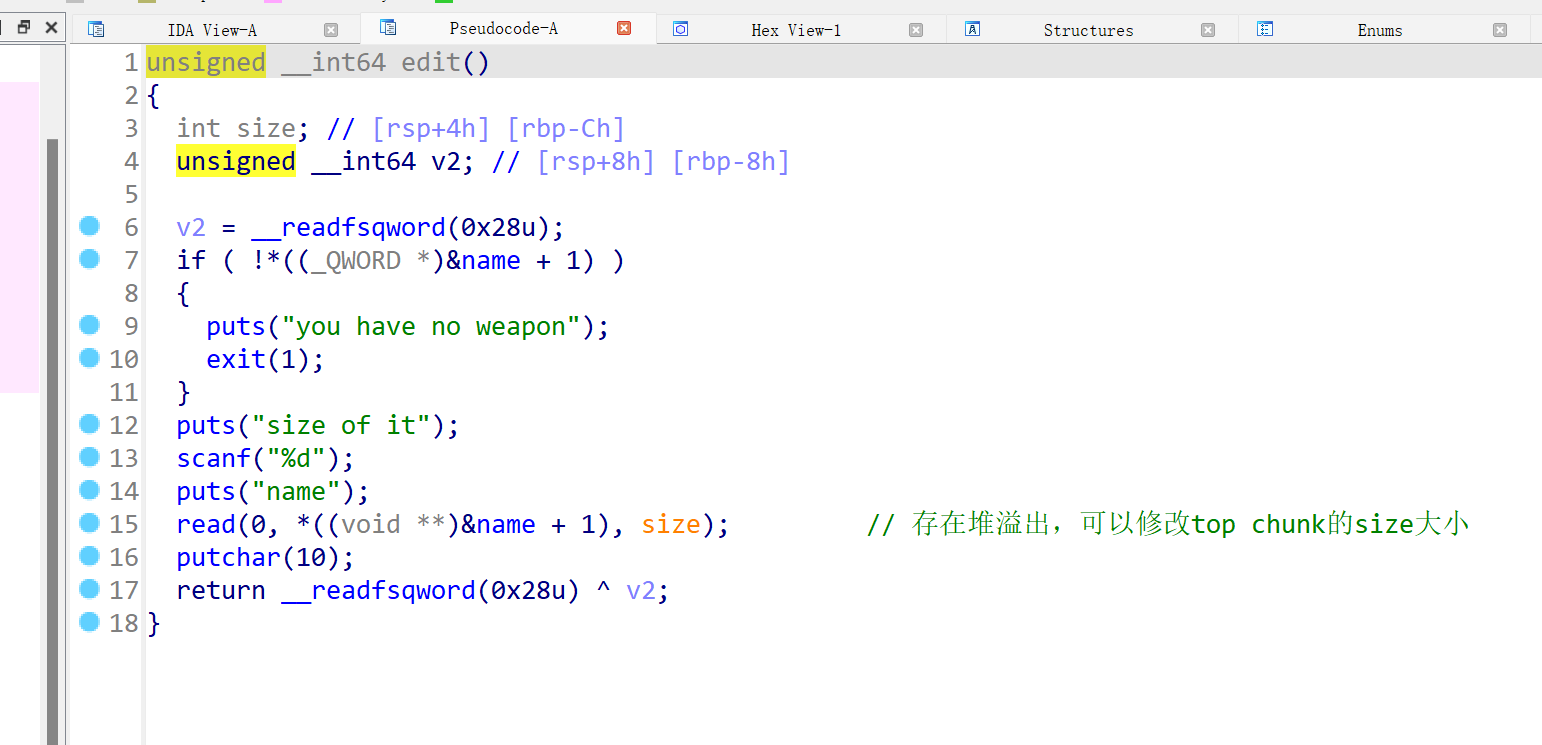Toggle breakpoint dot on line 12
The image size is (1542, 745).
tap(89, 424)
